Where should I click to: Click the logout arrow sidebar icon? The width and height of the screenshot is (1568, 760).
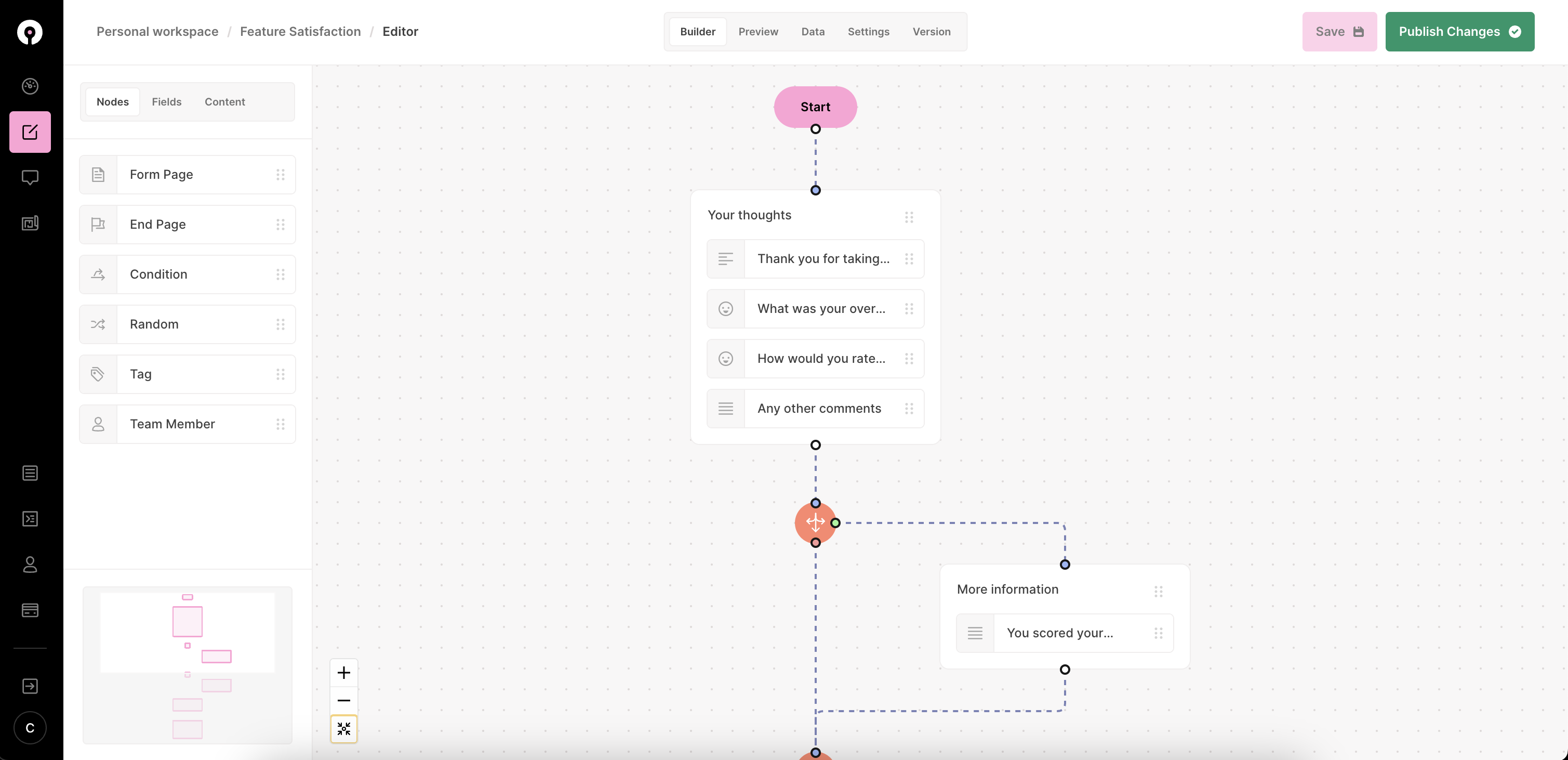coord(30,686)
